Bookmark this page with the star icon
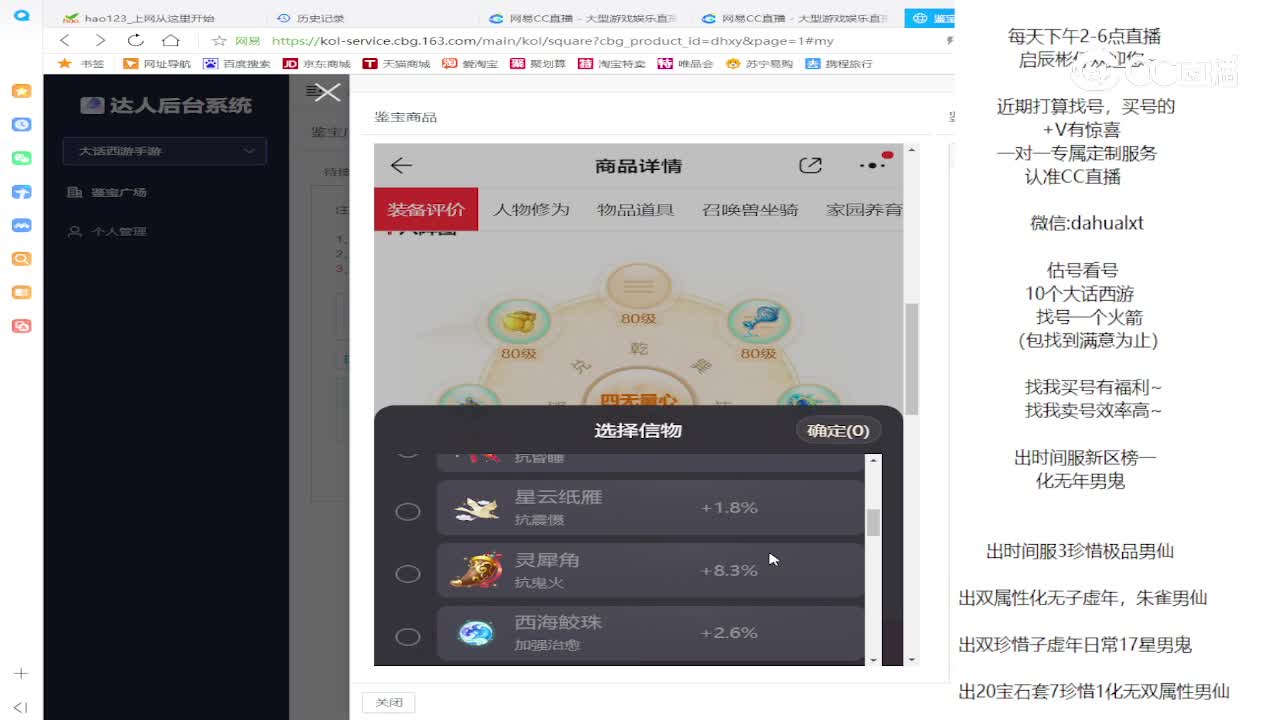Screen dimensions: 1280x720 point(219,41)
